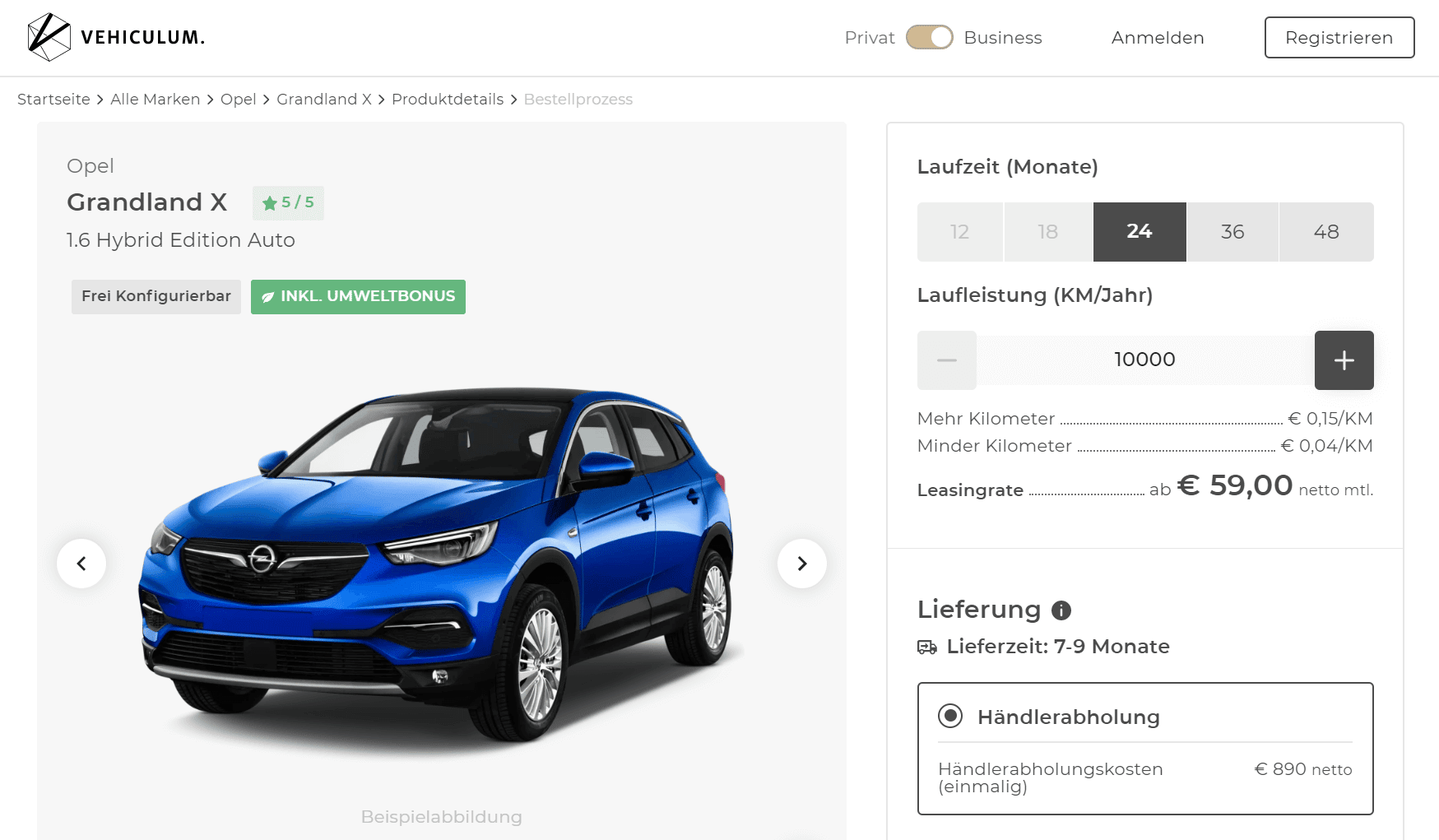
Task: Go to Produktdetails breadcrumb
Action: pos(448,100)
